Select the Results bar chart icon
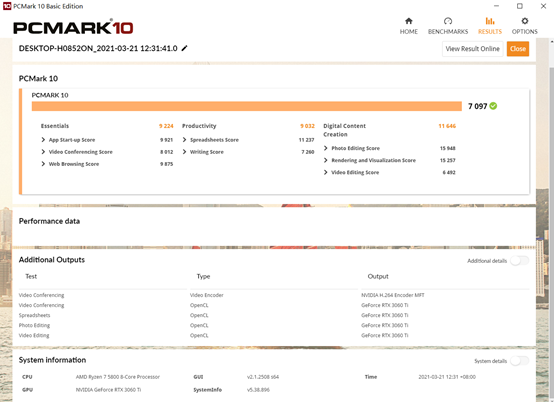This screenshot has height=402, width=554. [x=490, y=21]
